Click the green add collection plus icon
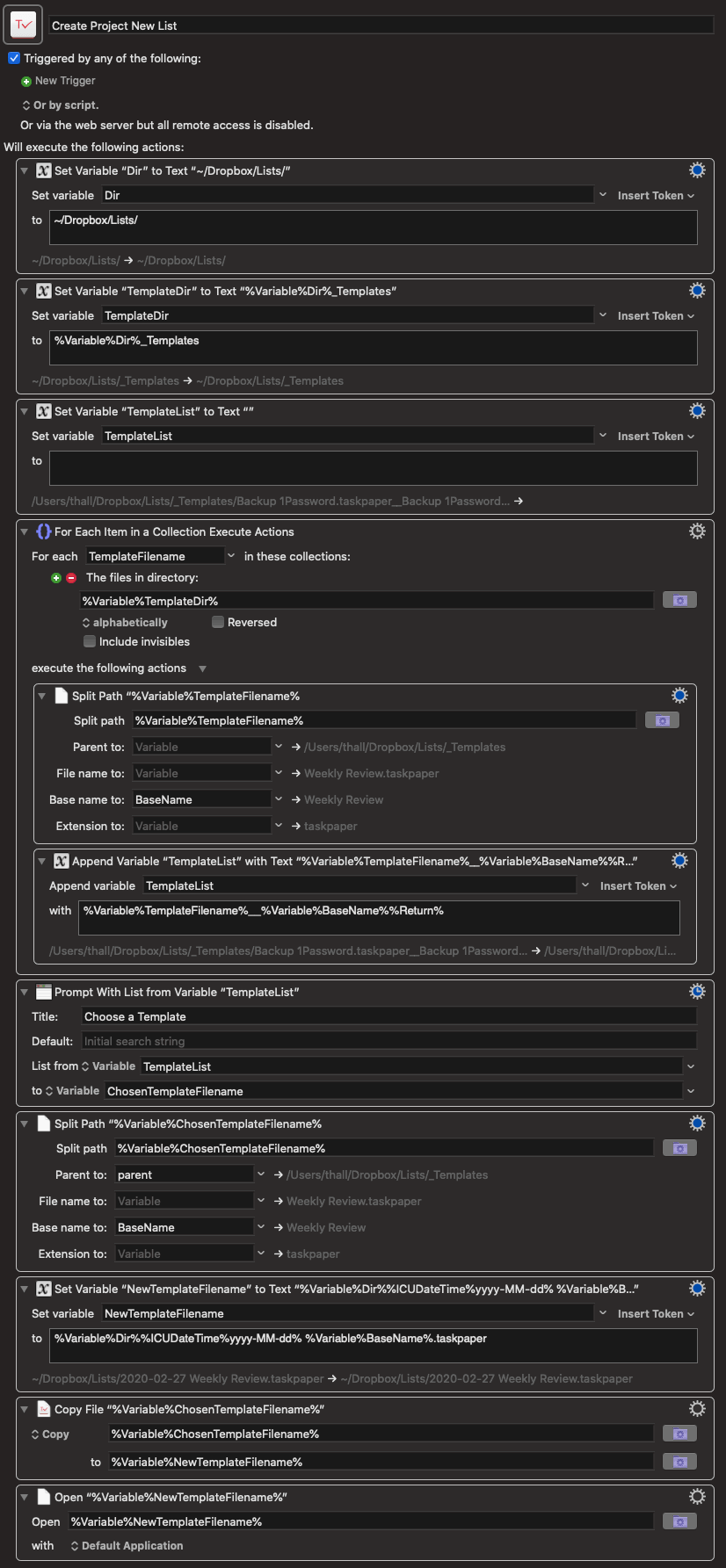This screenshot has width=726, height=1568. pos(56,578)
